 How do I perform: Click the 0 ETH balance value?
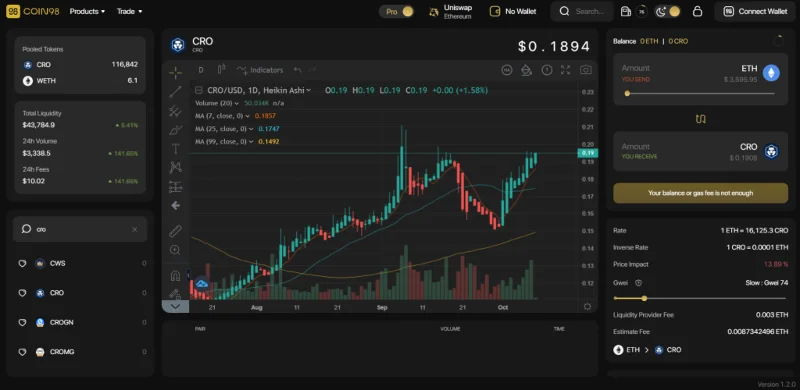[649, 41]
